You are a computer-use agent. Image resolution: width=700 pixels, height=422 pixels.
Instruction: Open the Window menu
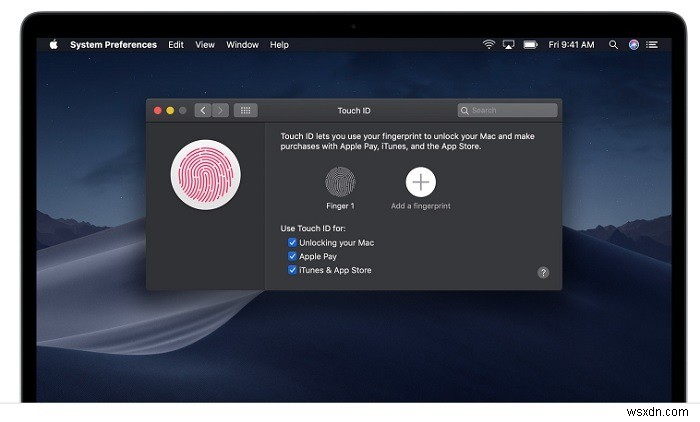[x=242, y=45]
